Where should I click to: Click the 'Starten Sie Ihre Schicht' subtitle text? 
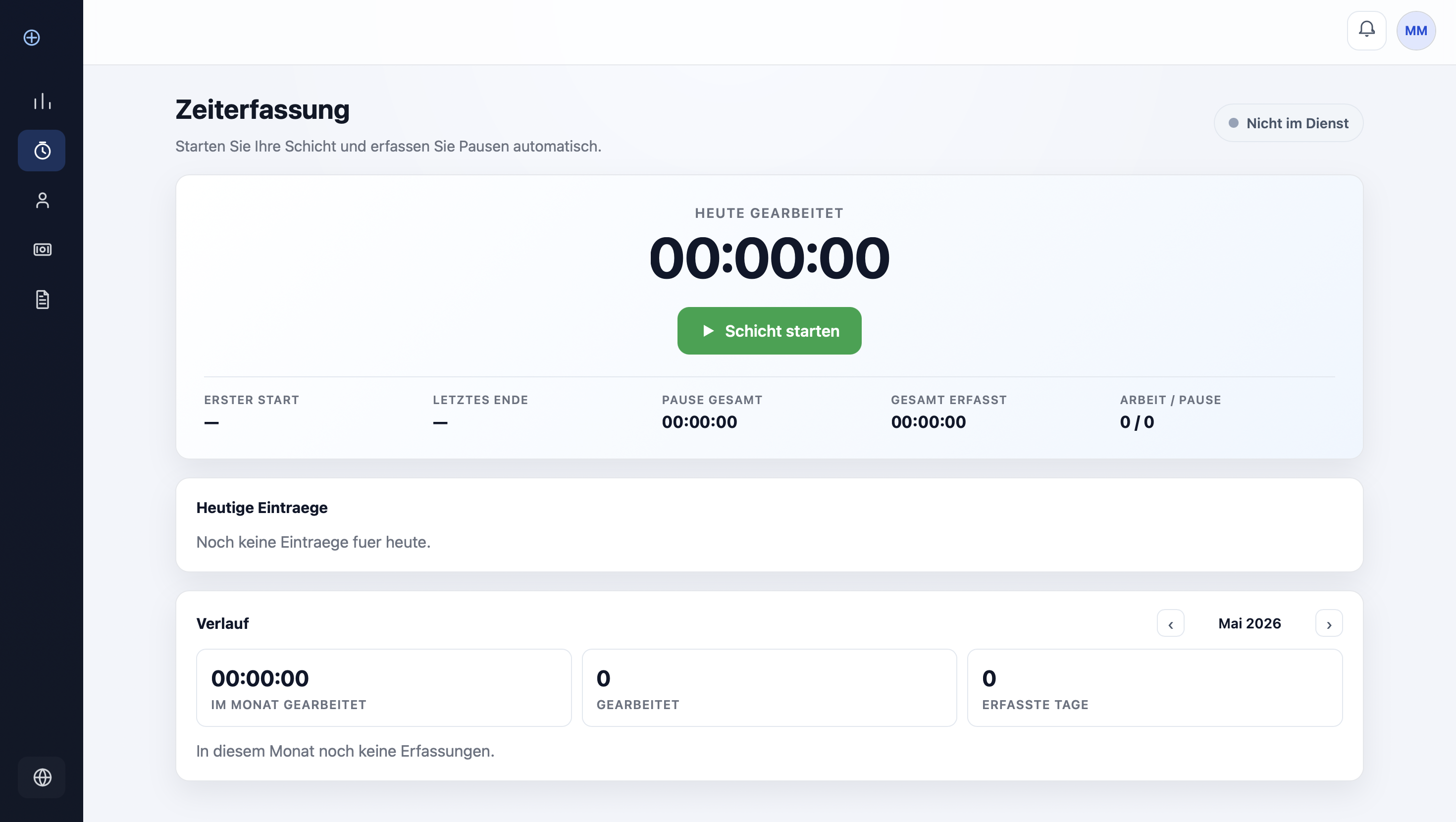[x=388, y=147]
